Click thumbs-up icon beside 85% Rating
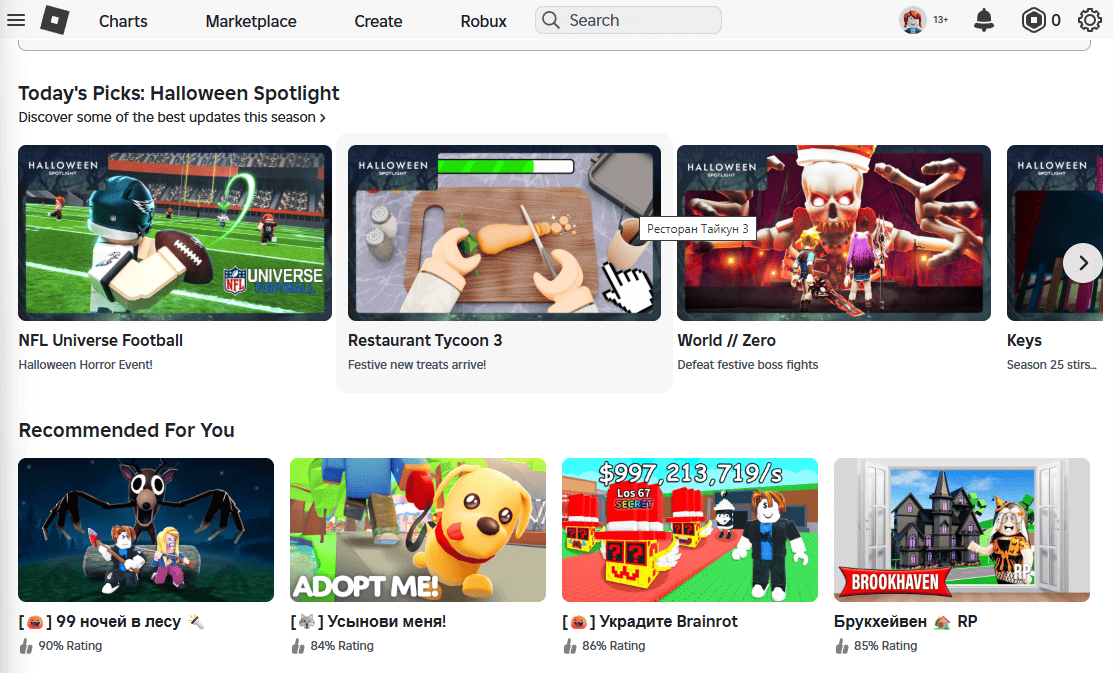1115x673 pixels. tap(842, 646)
